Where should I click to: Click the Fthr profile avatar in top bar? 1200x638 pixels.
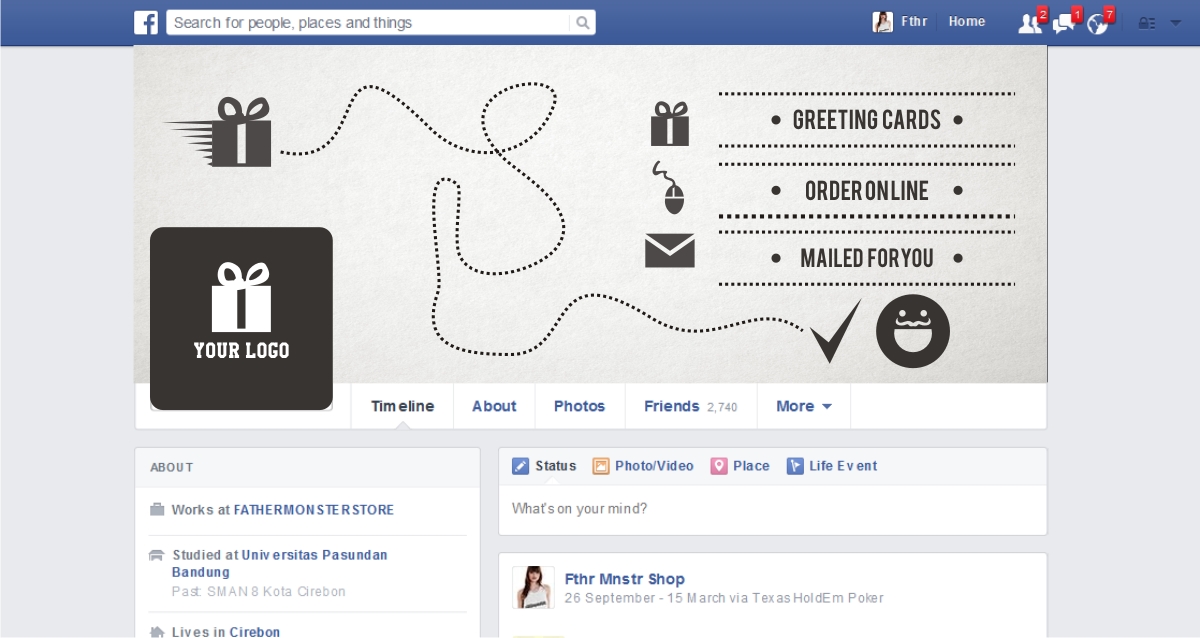[883, 22]
